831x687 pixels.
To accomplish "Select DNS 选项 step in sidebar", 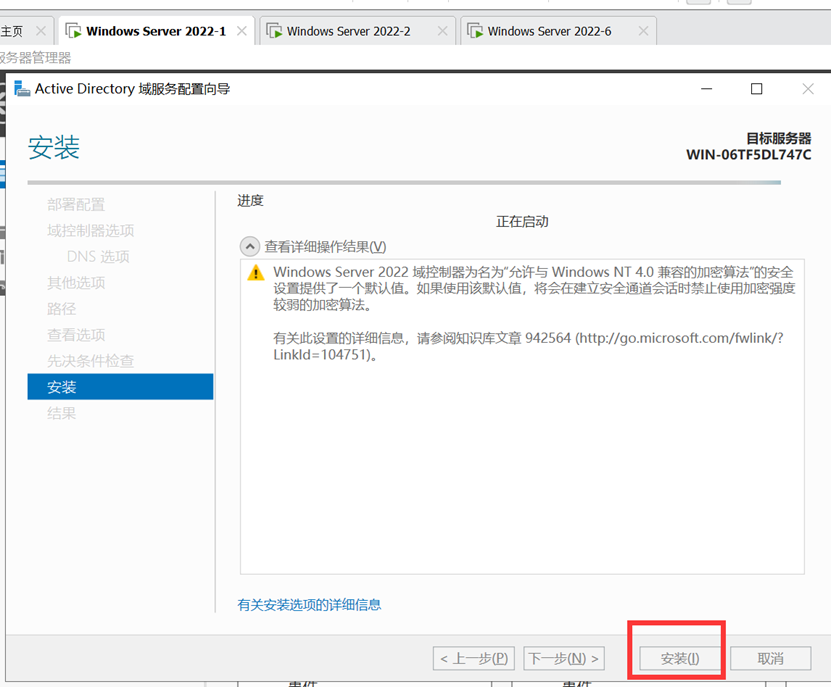I will (98, 257).
